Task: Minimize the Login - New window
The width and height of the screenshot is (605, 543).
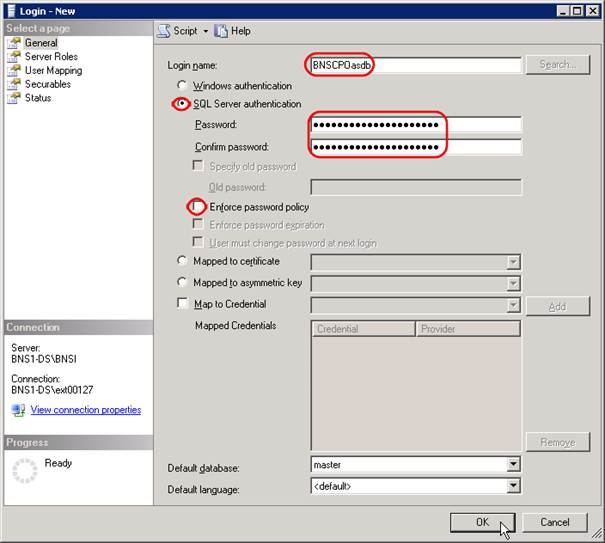Action: (x=563, y=11)
